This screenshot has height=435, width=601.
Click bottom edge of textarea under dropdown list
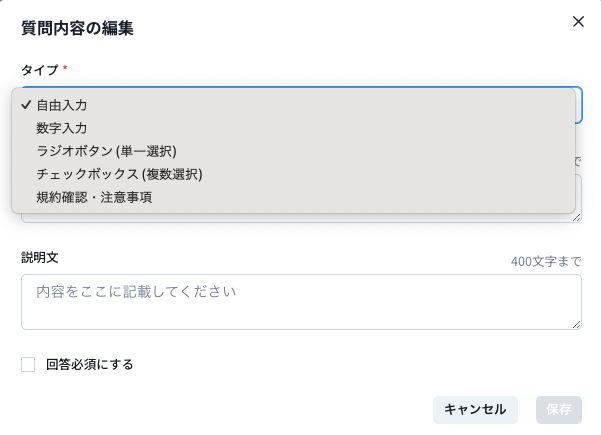click(x=300, y=219)
